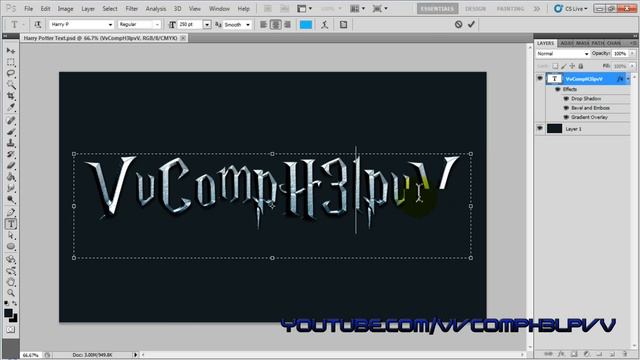Select the Clone Stamp tool
Screen dimensions: 640x360
pyautogui.click(x=11, y=143)
